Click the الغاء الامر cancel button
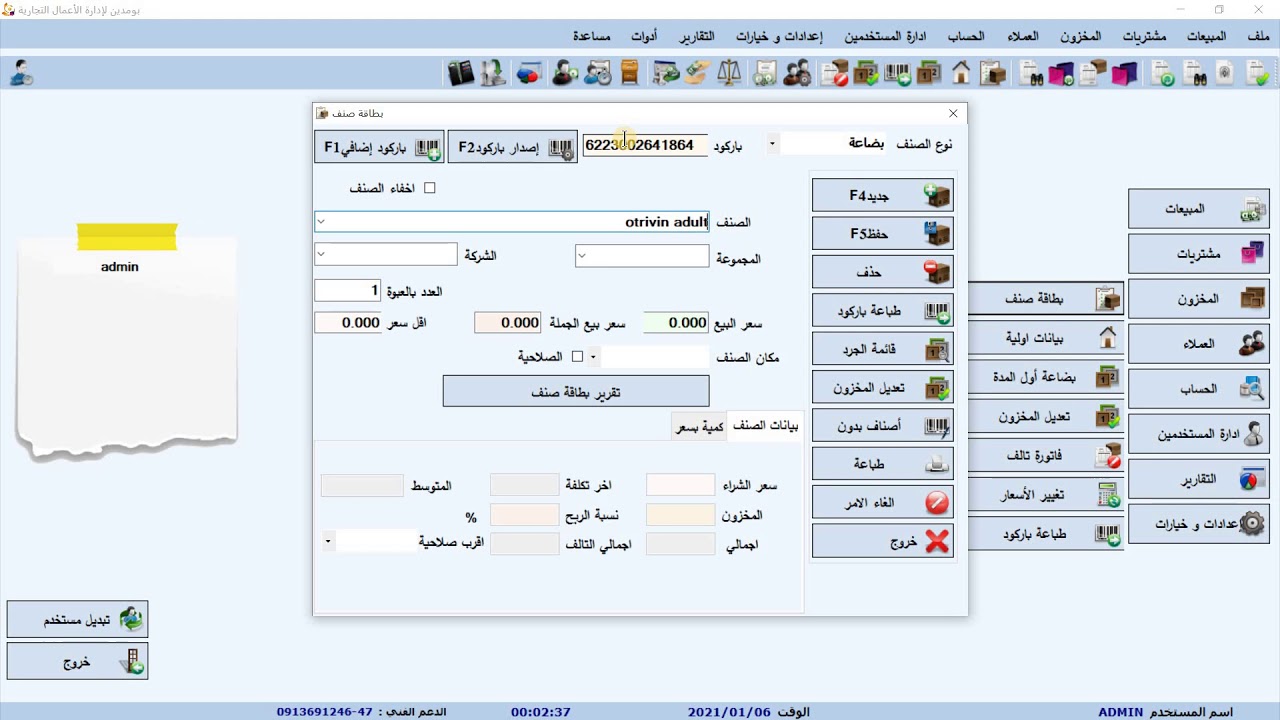 883,503
